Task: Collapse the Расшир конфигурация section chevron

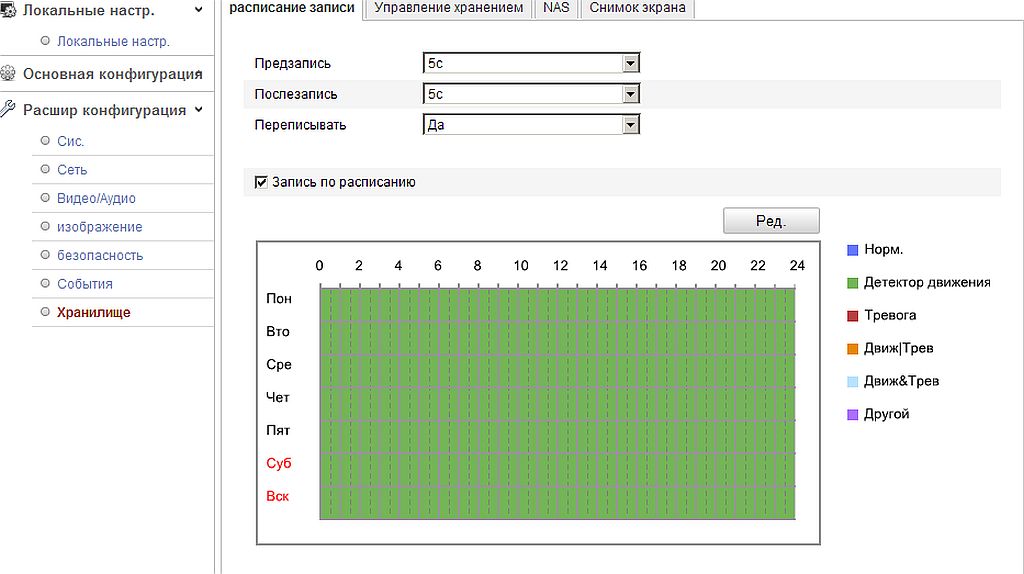Action: (x=199, y=110)
